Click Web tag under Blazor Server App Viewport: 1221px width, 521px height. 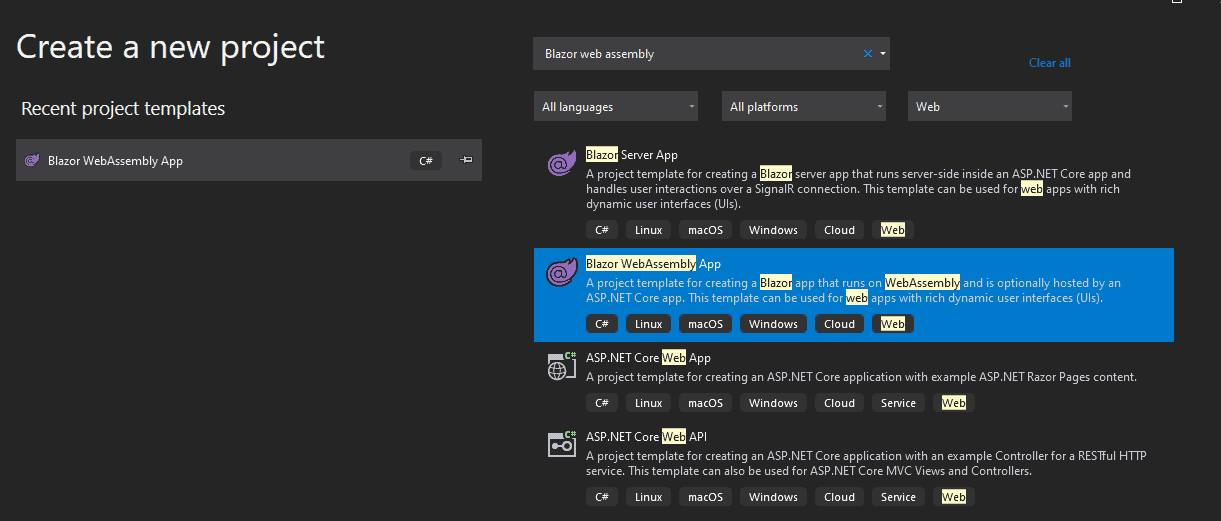tap(893, 230)
